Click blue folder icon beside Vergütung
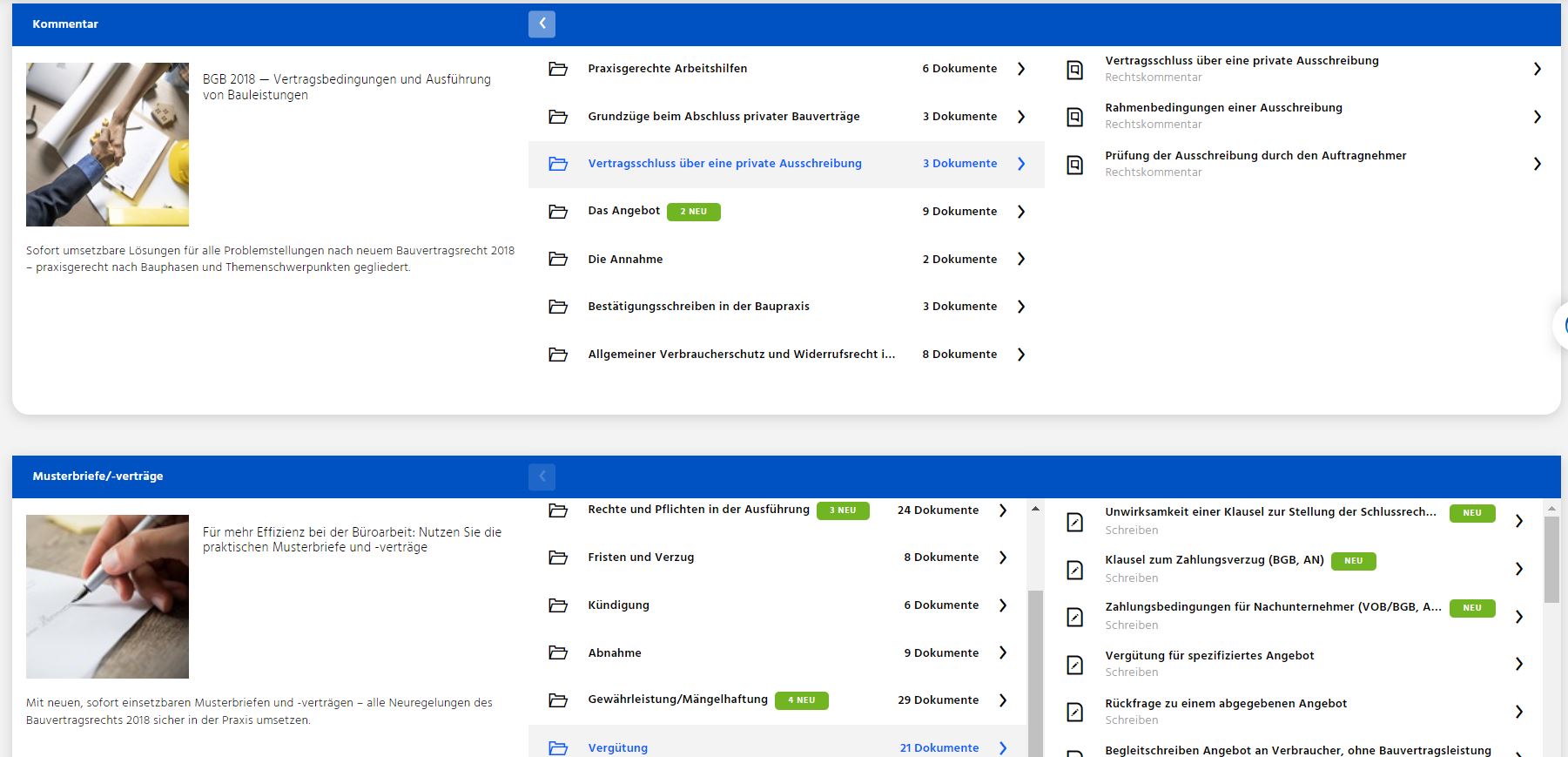The height and width of the screenshot is (757, 1568). [558, 748]
